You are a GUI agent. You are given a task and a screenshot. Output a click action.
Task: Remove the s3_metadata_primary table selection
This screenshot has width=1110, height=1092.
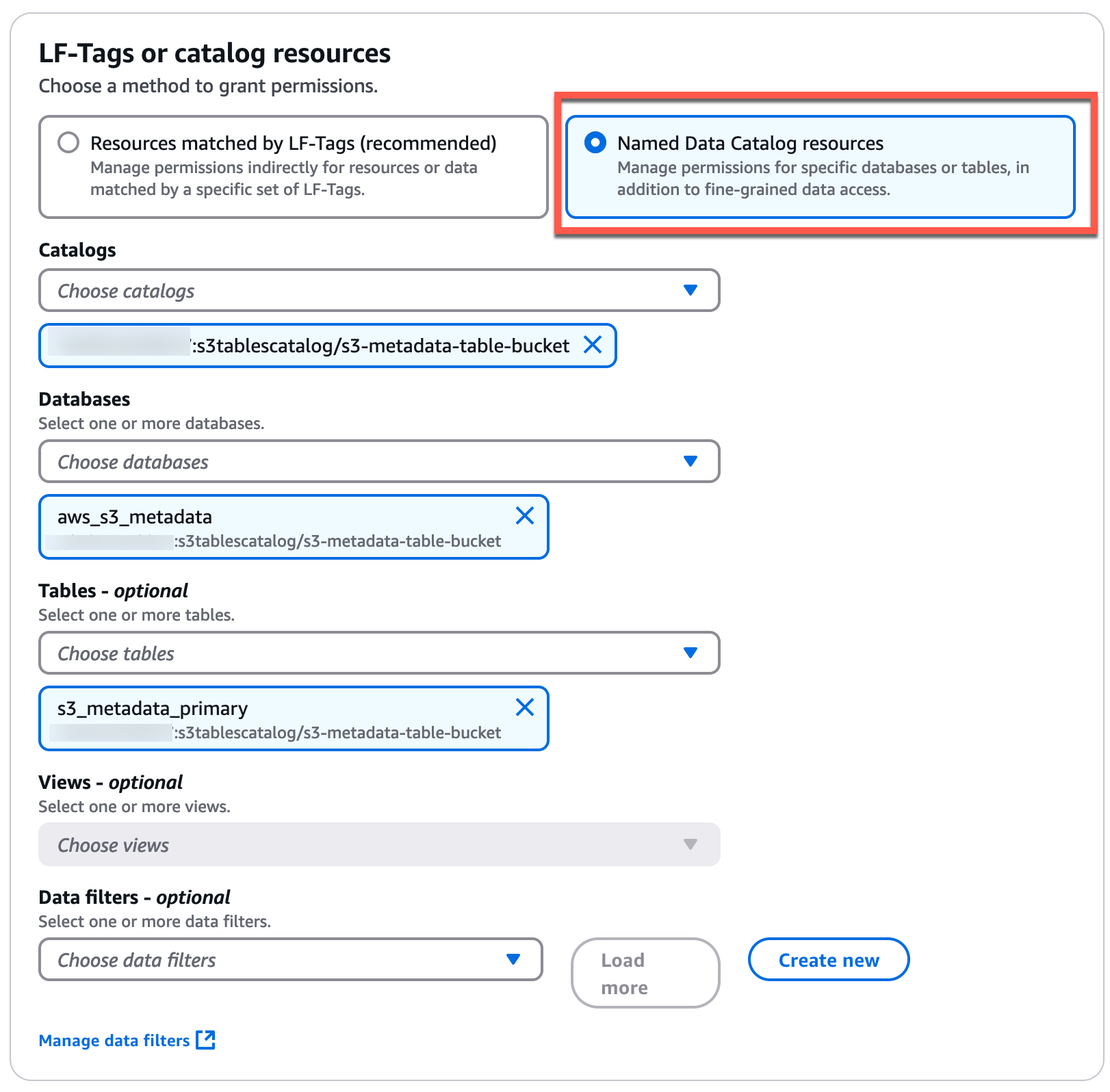point(525,707)
